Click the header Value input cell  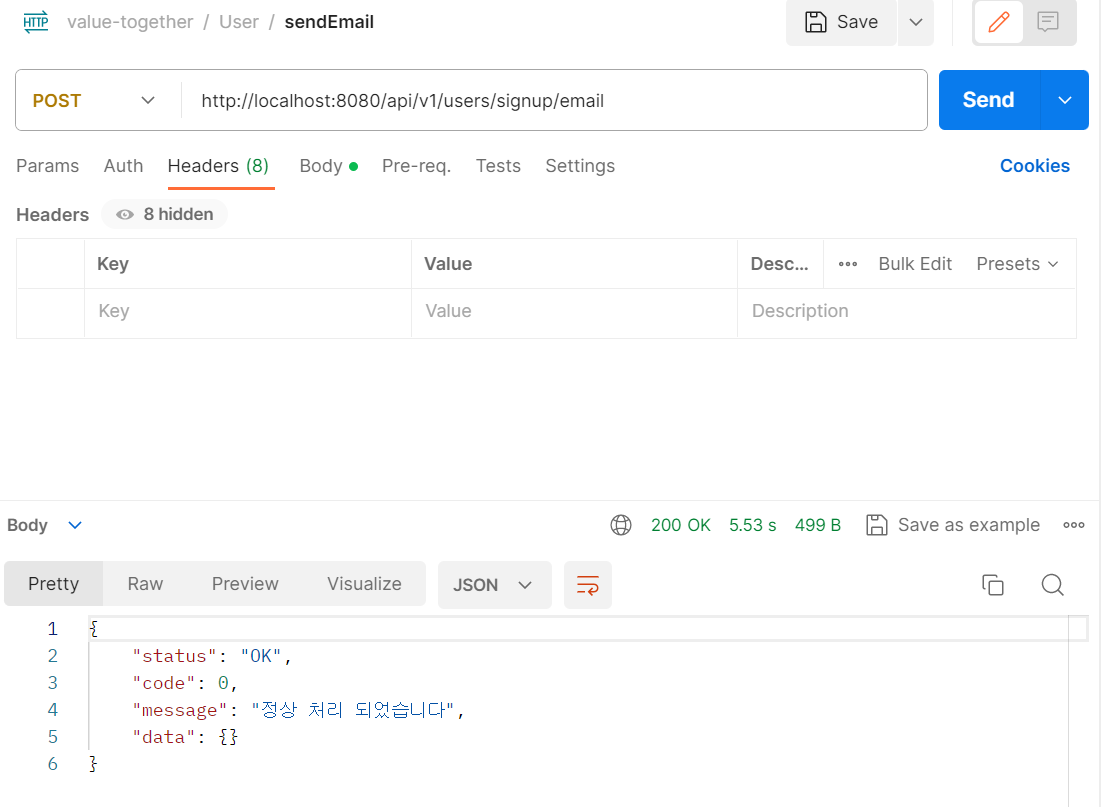pos(574,312)
